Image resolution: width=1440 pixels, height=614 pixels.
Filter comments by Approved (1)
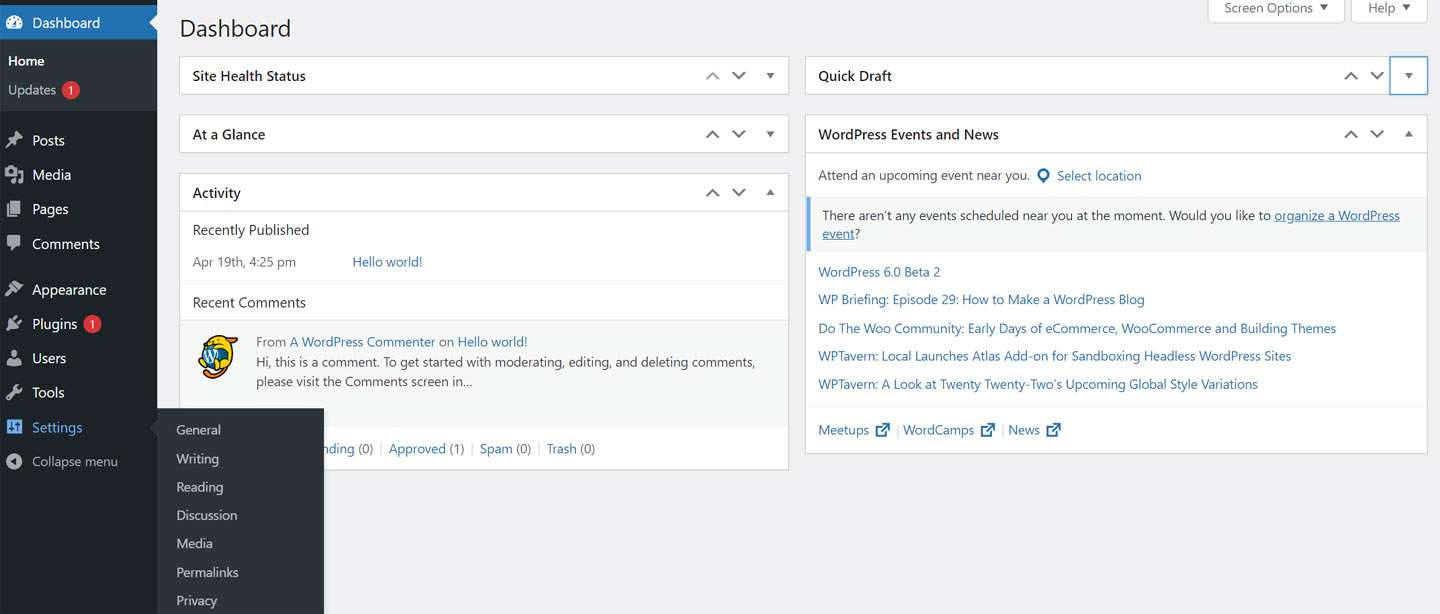click(426, 449)
